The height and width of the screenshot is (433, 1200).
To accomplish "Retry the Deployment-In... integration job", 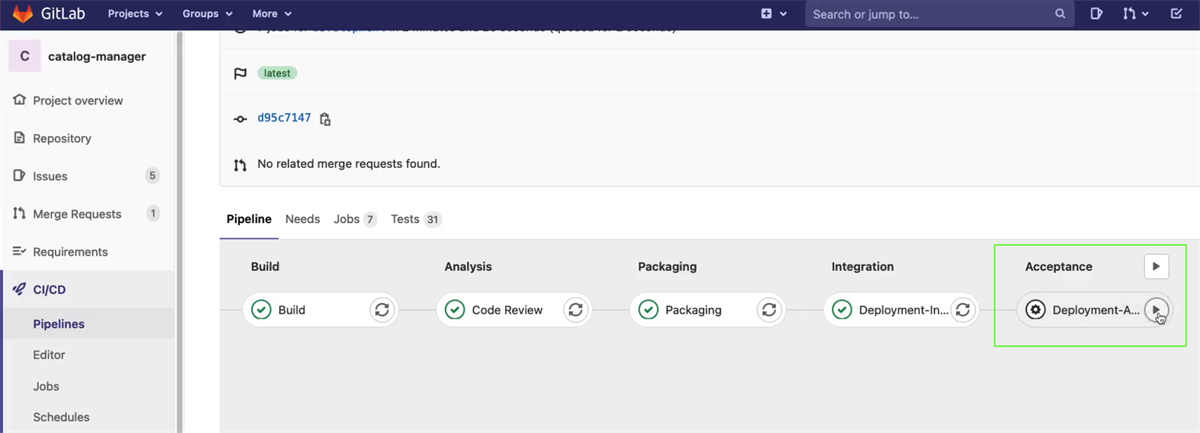I will 962,310.
